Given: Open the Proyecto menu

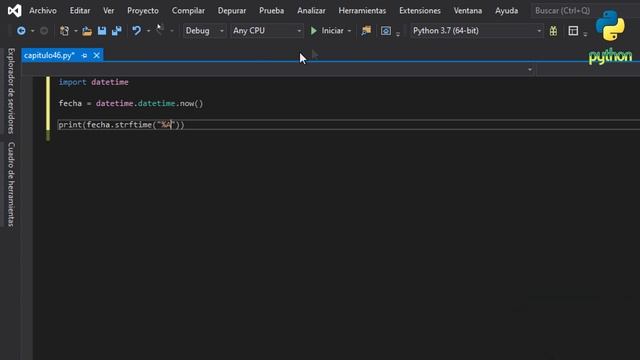Looking at the screenshot, I should [143, 11].
